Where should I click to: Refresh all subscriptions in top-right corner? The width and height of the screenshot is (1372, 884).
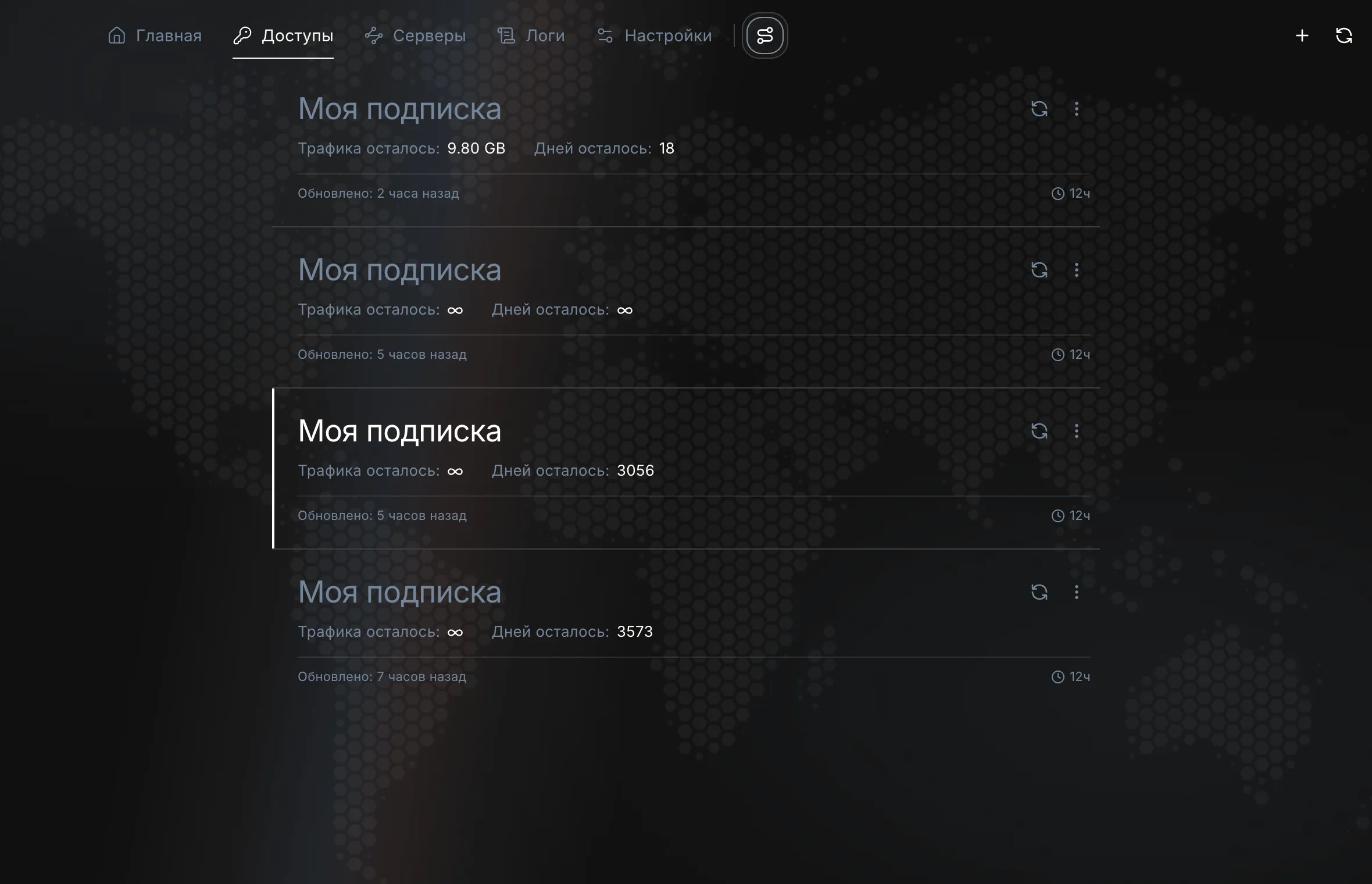[1344, 35]
